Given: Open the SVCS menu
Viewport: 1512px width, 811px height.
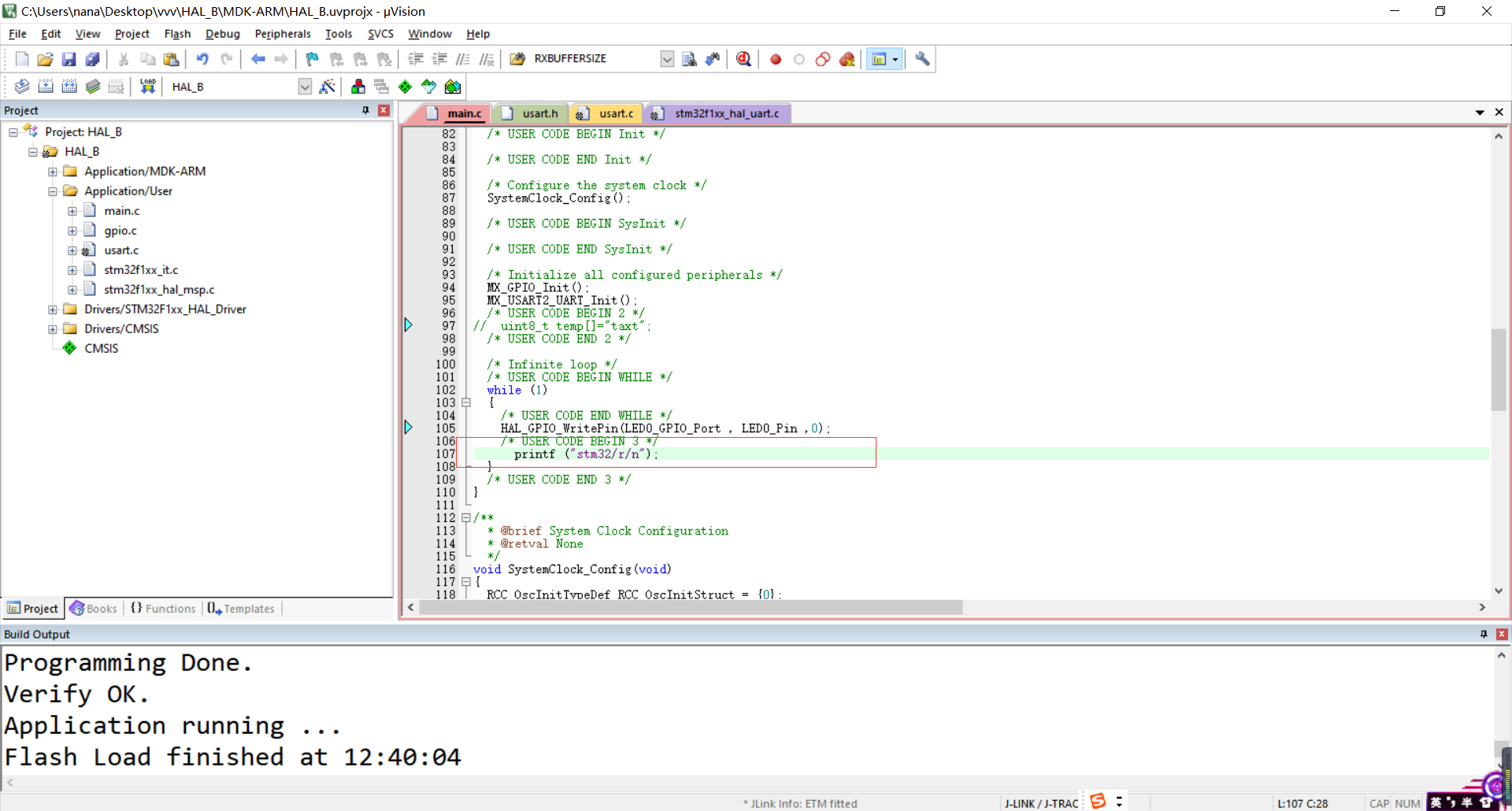Looking at the screenshot, I should (380, 34).
